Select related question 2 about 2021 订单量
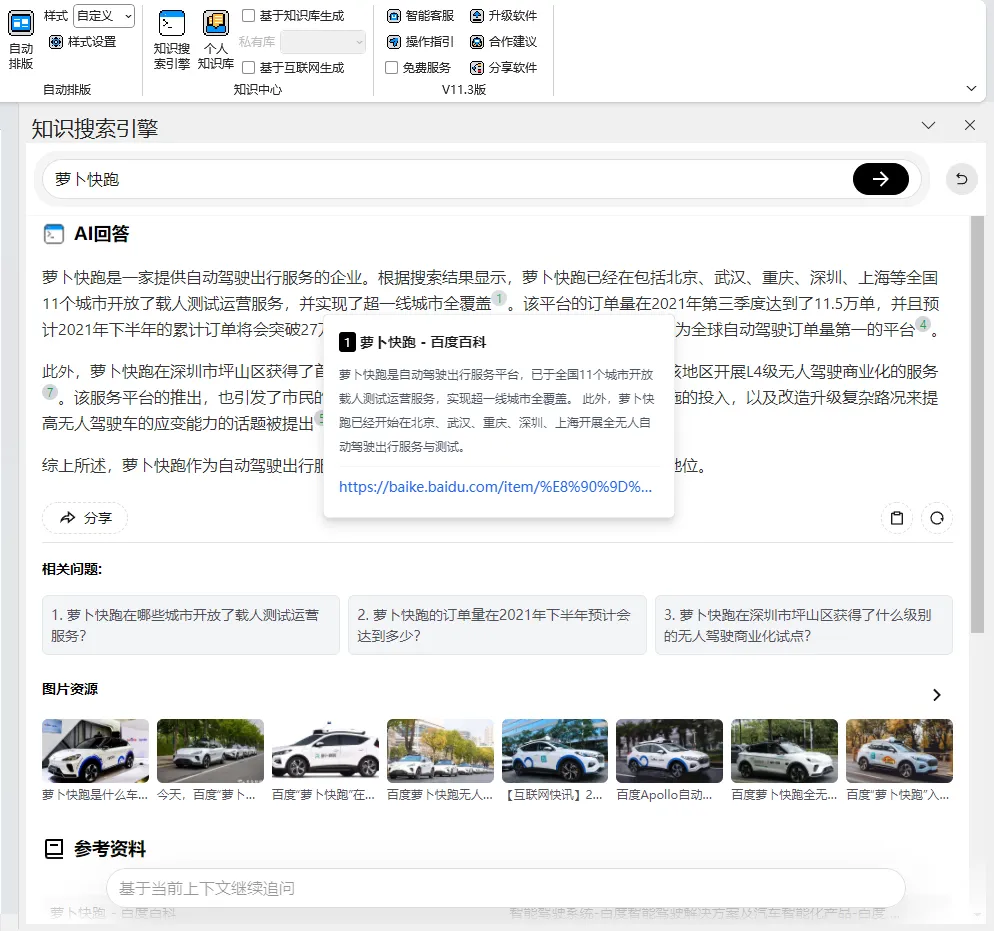994x931 pixels. pos(497,625)
